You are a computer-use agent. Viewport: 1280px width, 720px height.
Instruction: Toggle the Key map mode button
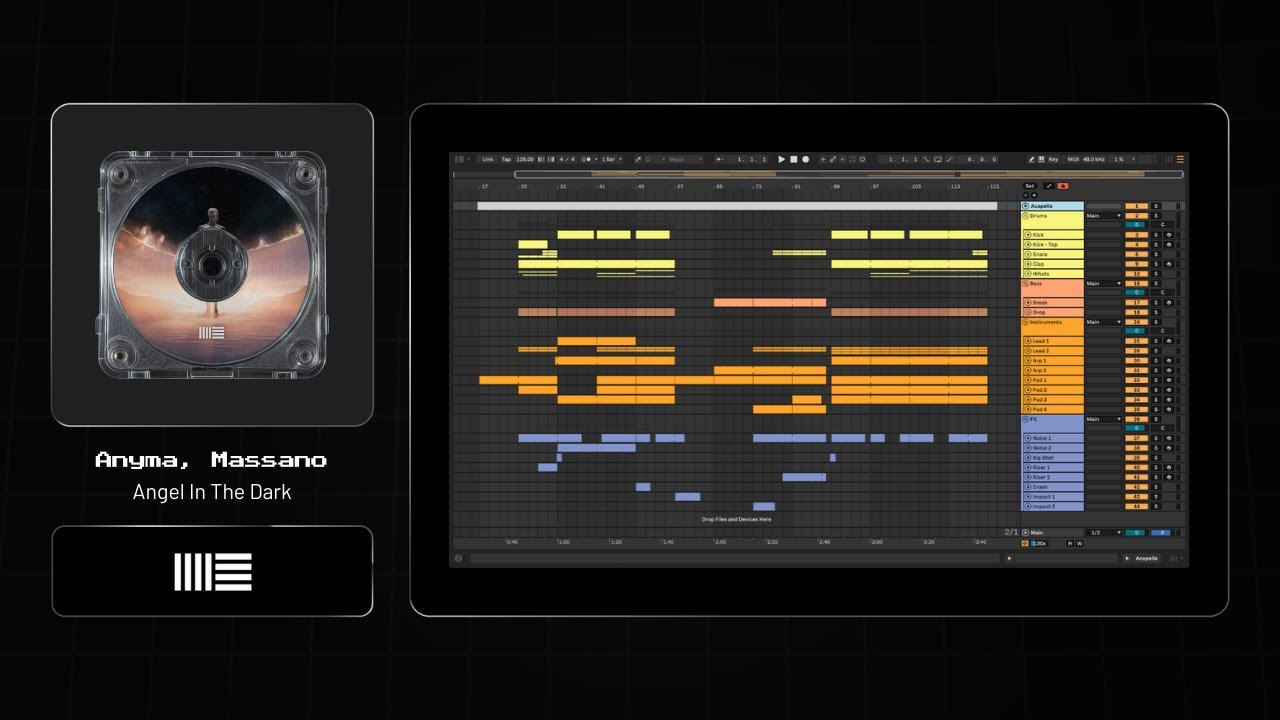[x=1053, y=159]
